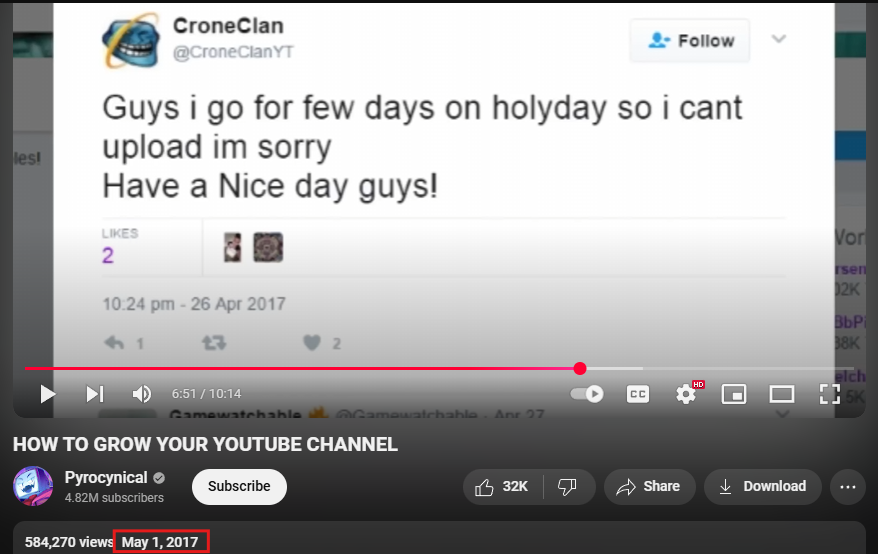Turn on closed captions
Screen dimensions: 878x554
pyautogui.click(x=638, y=394)
